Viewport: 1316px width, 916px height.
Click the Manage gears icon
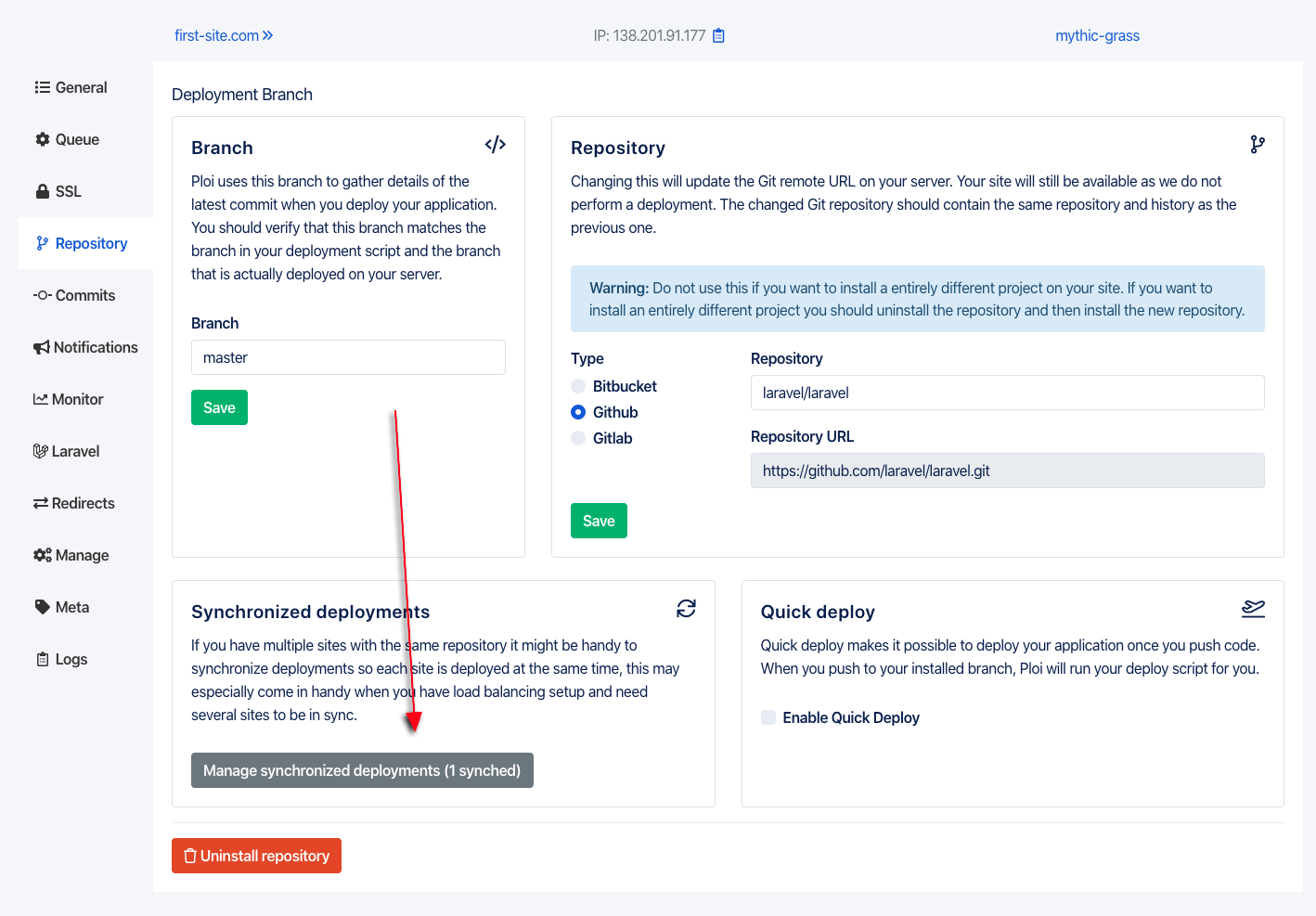pyautogui.click(x=43, y=555)
